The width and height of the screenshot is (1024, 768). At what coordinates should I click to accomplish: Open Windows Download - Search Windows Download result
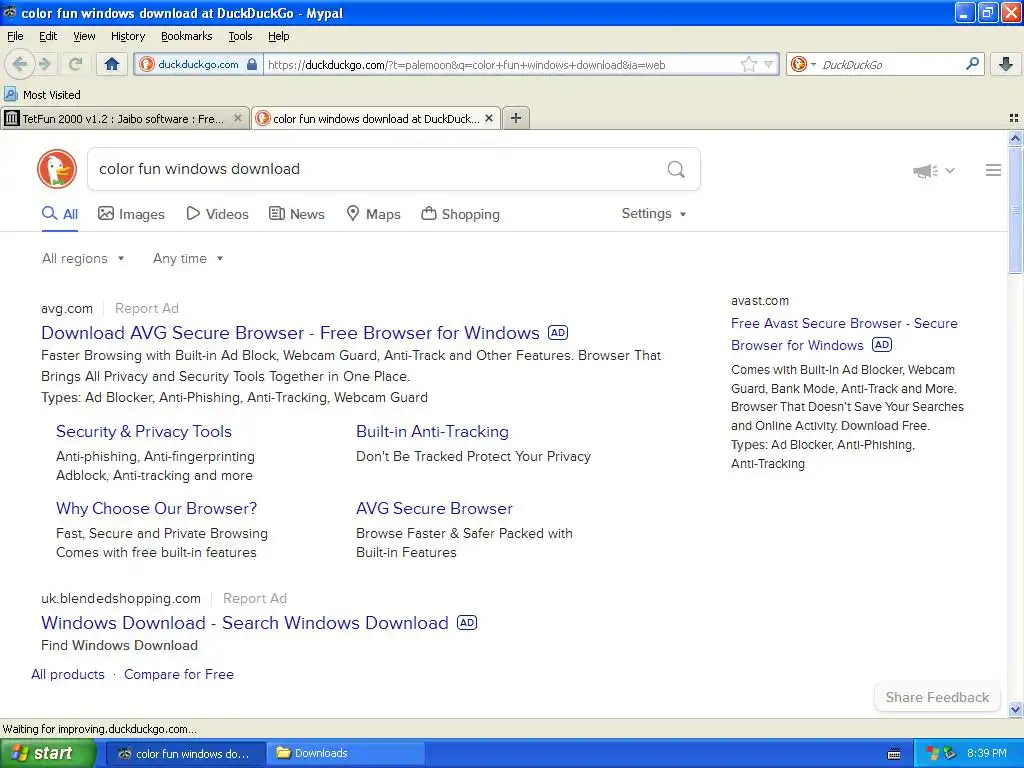coord(245,623)
